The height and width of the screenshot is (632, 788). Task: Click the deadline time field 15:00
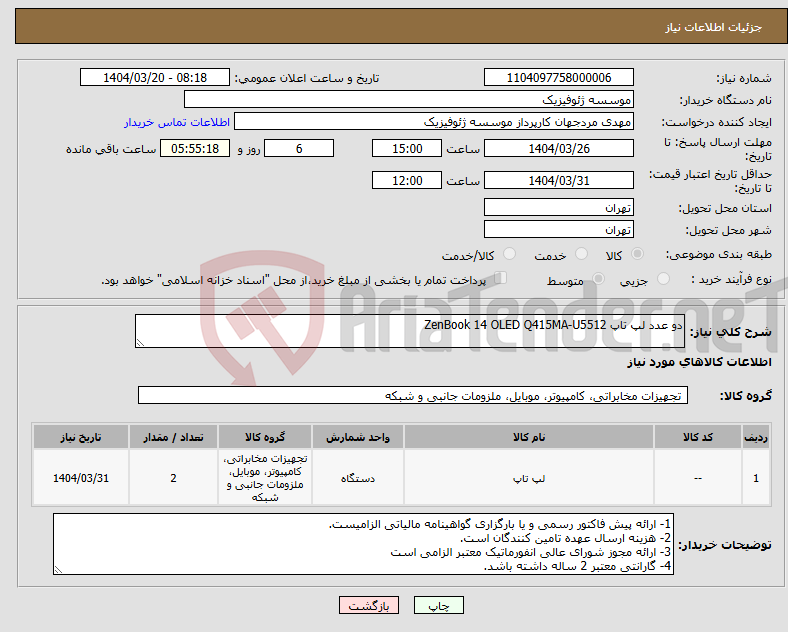tap(407, 148)
